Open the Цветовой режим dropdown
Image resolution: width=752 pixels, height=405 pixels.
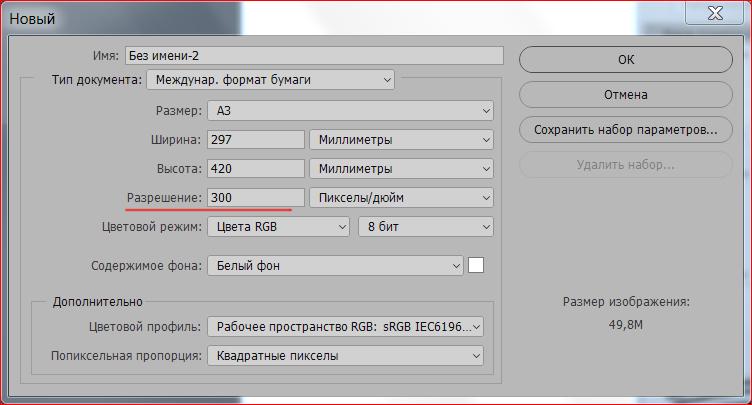(278, 227)
